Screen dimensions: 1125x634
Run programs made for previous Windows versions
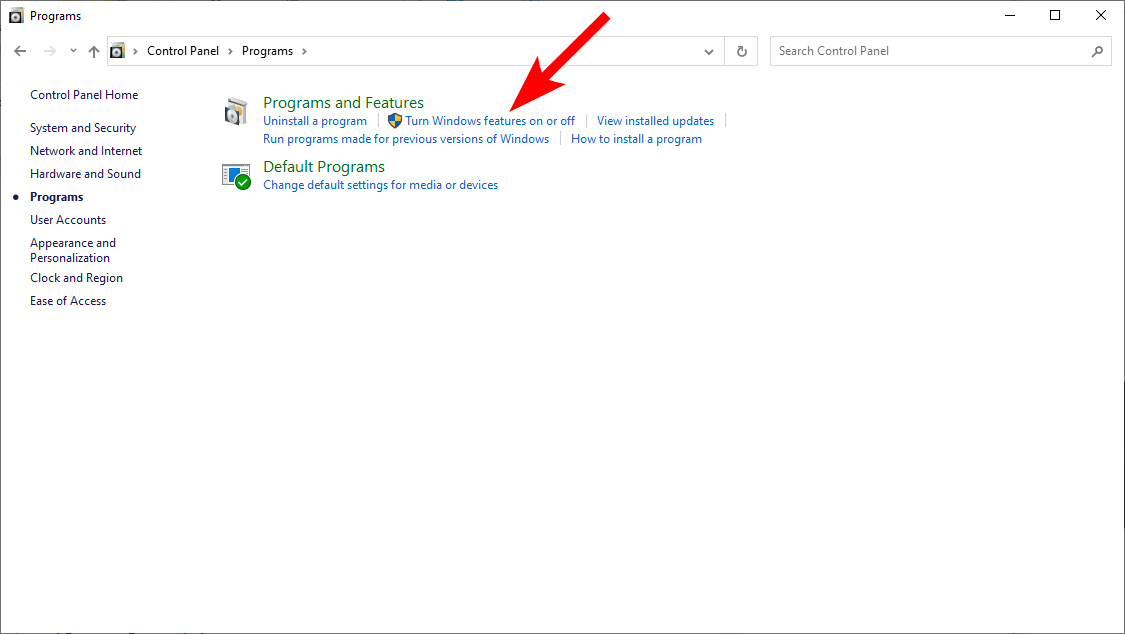406,139
